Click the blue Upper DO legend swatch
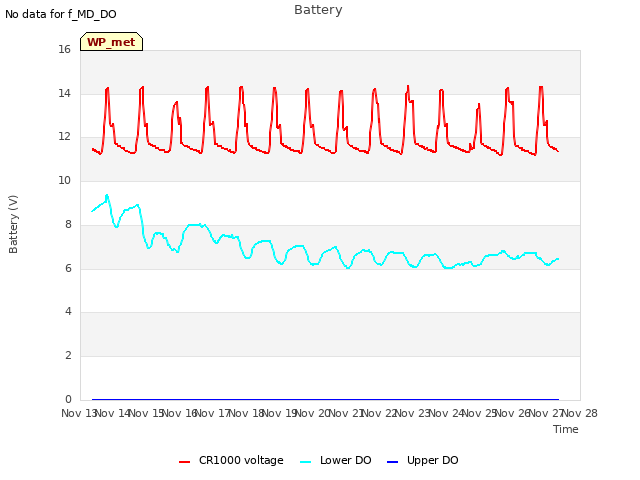The height and width of the screenshot is (480, 640). tap(392, 462)
